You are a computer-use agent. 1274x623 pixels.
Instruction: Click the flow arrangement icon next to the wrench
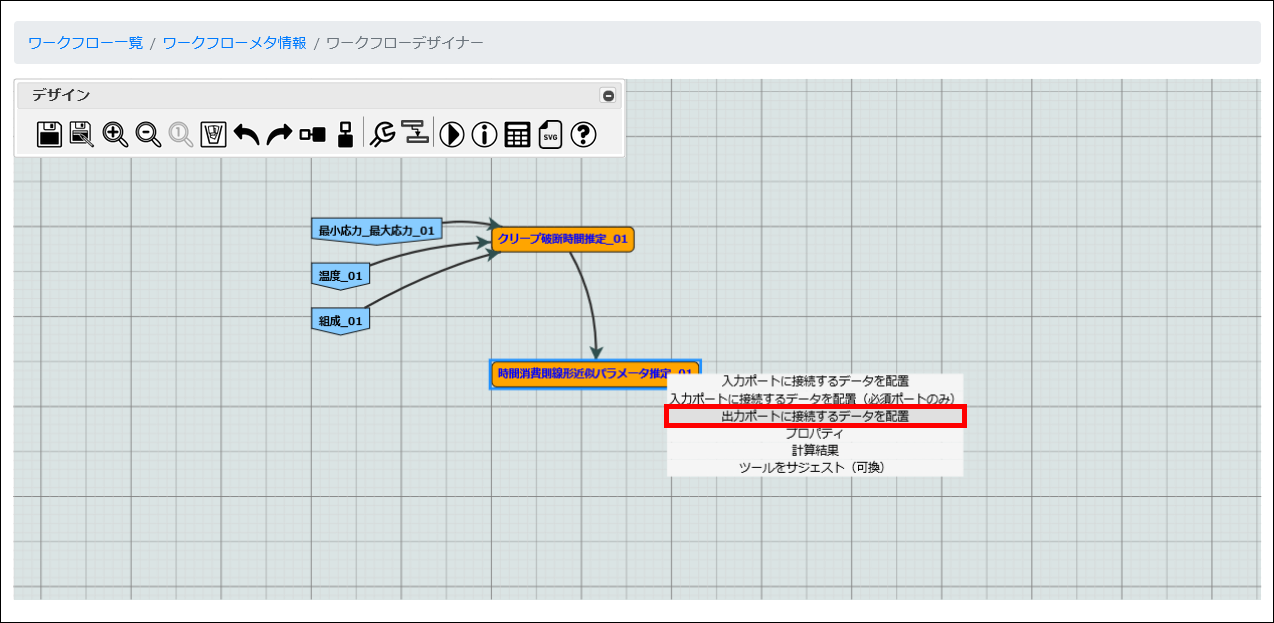[x=415, y=133]
